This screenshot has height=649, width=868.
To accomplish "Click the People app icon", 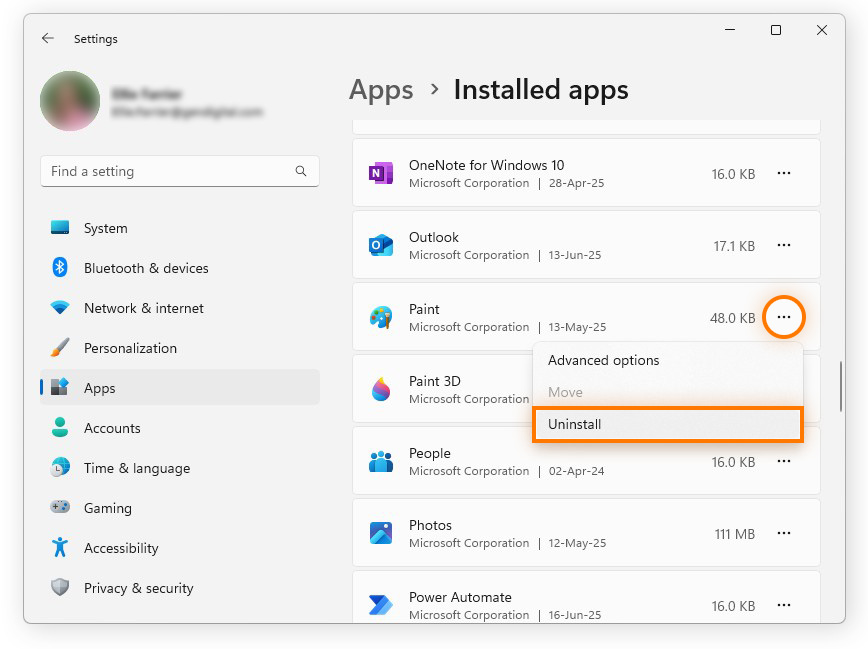I will [381, 461].
